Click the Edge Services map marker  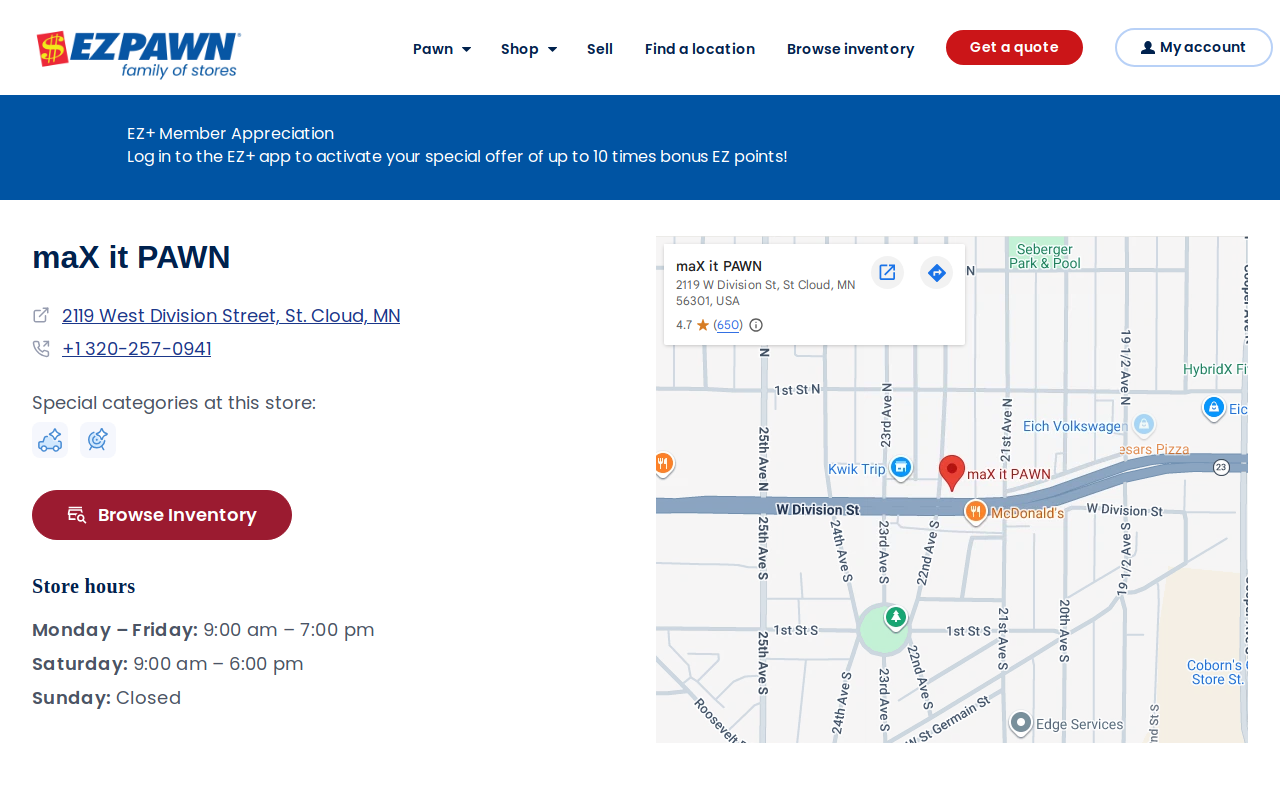[1021, 723]
